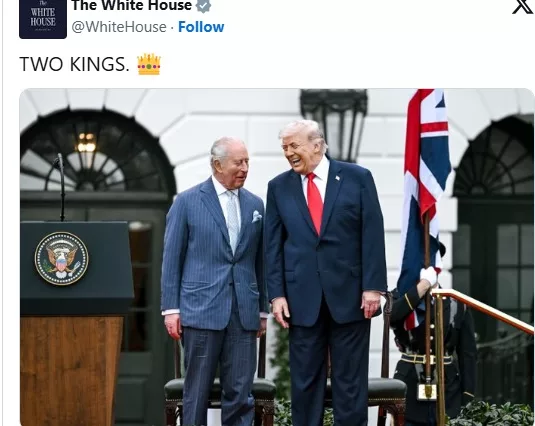Click the hanging lantern in the photo
Image resolution: width=535 pixels, height=426 pixels.
tap(334, 123)
